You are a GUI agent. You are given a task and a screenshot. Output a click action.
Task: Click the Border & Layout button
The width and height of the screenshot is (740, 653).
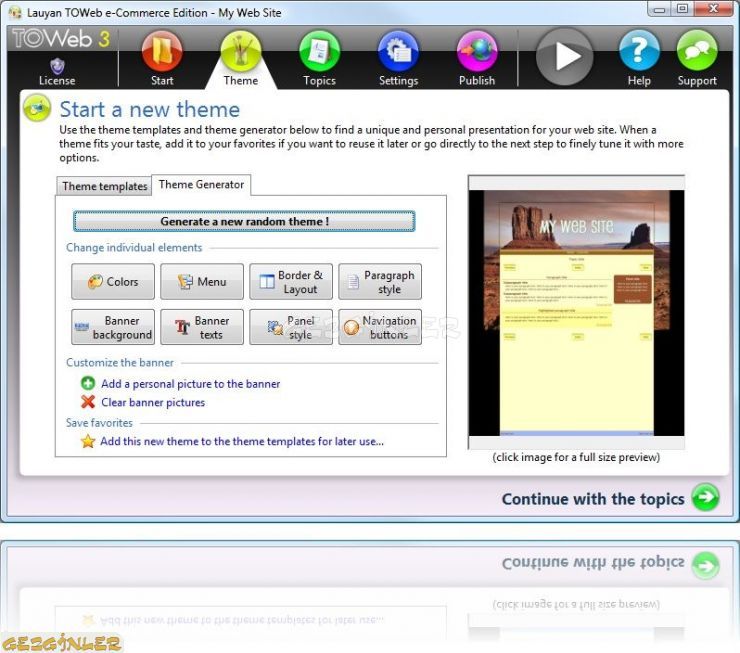point(291,282)
